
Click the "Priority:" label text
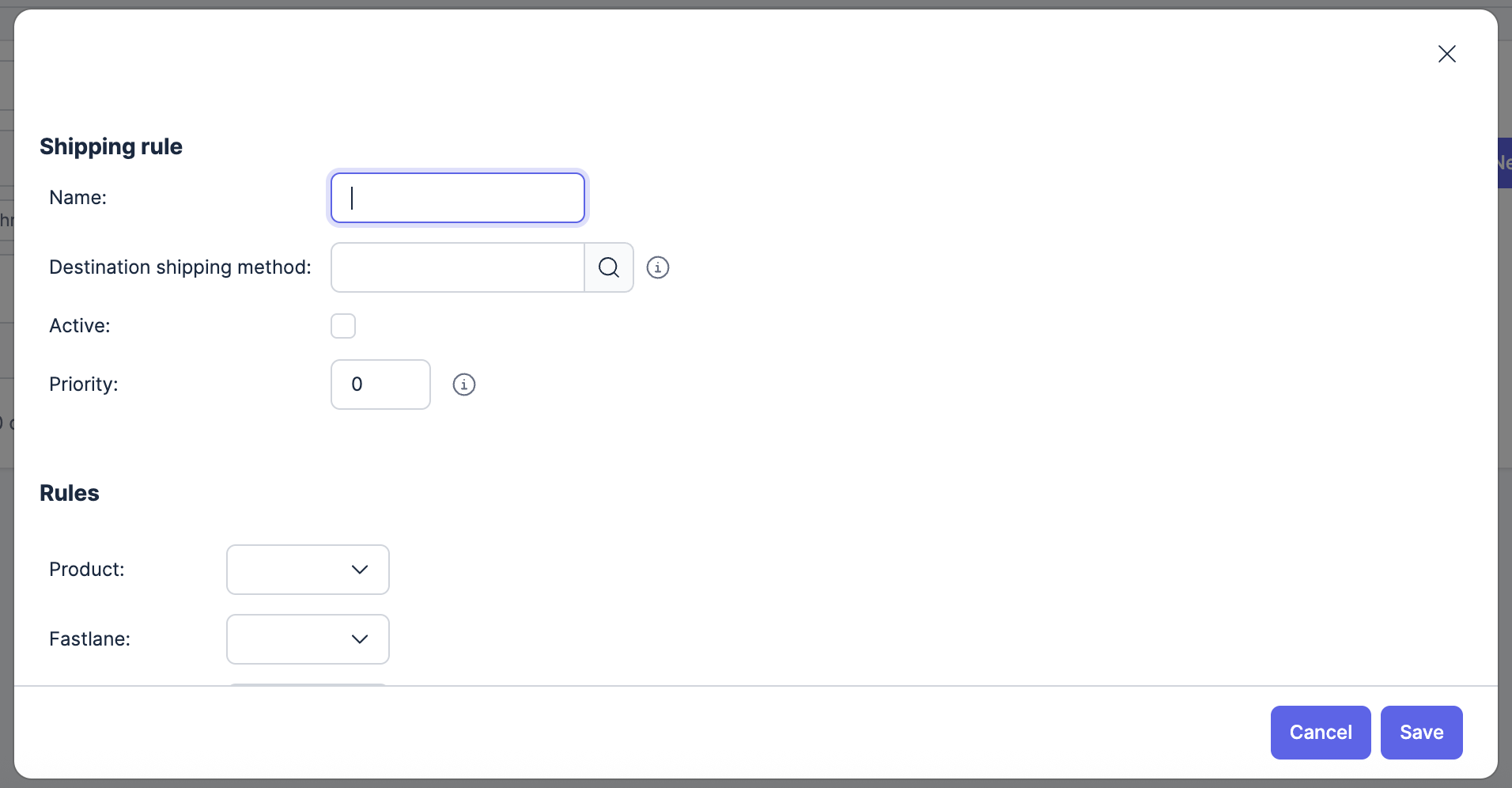[84, 385]
